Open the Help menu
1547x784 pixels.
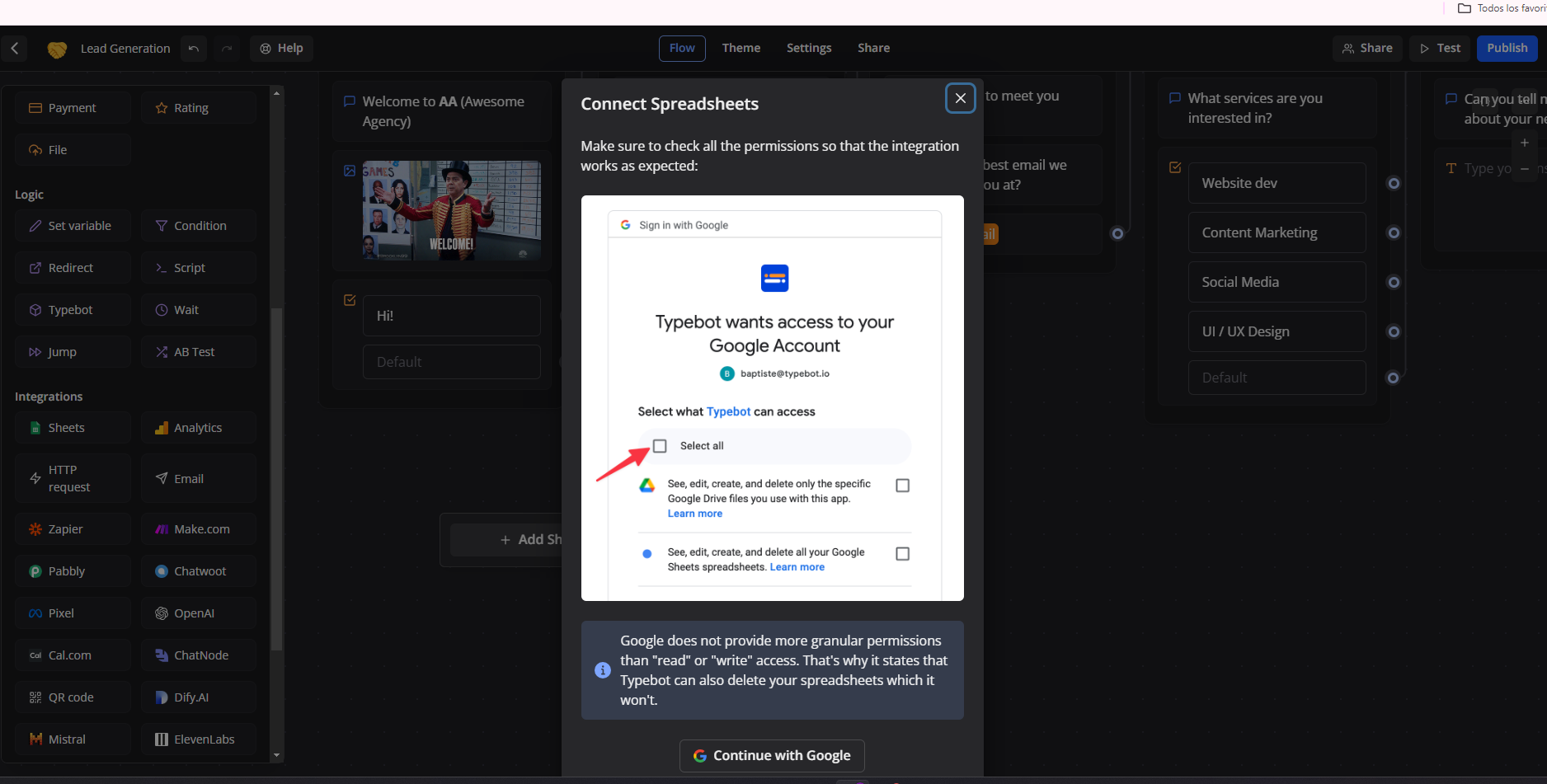click(281, 49)
